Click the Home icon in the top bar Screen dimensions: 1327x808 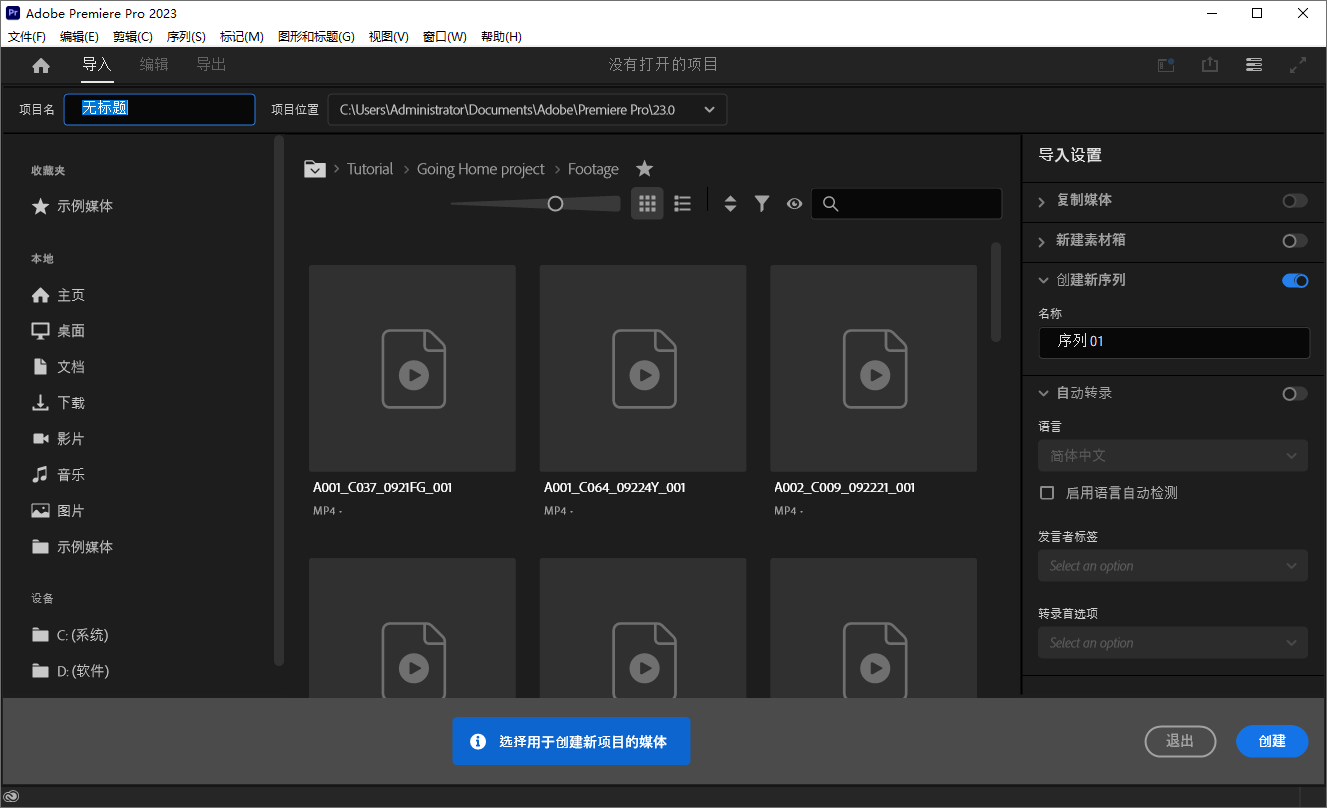pyautogui.click(x=40, y=64)
